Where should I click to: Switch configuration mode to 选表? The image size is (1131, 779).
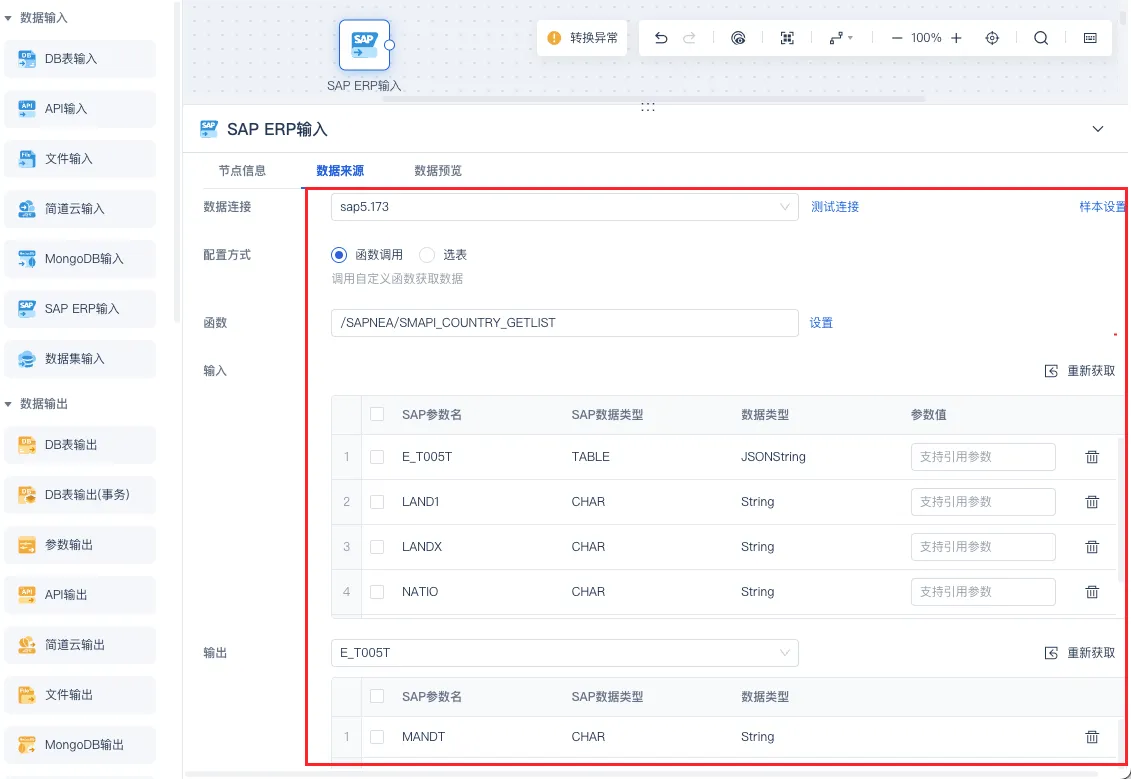point(427,254)
